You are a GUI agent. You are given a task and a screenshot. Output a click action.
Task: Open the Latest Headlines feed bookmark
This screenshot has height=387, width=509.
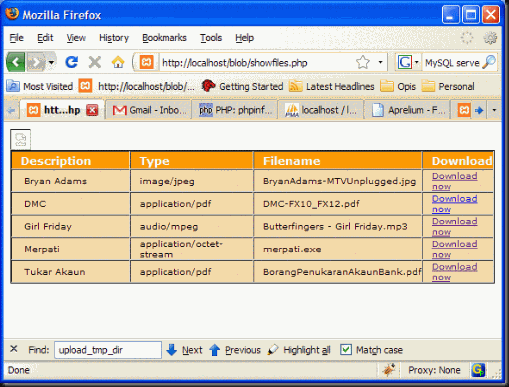point(332,86)
